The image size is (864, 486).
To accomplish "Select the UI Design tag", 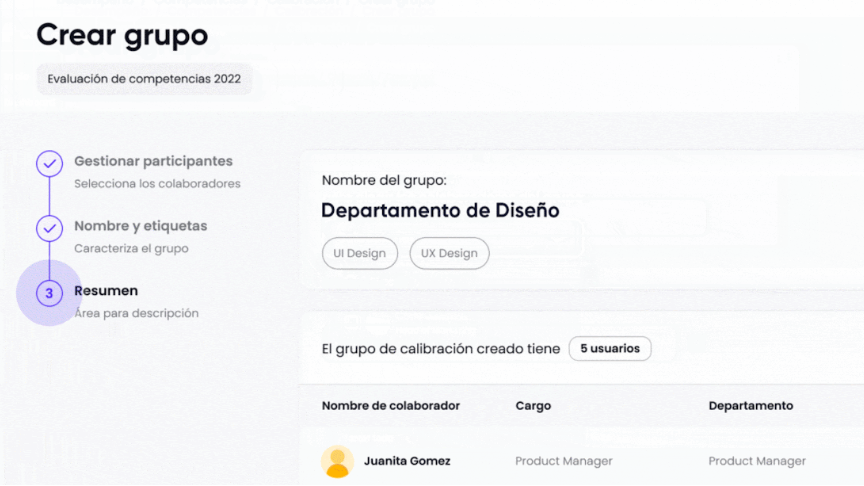I will click(359, 253).
